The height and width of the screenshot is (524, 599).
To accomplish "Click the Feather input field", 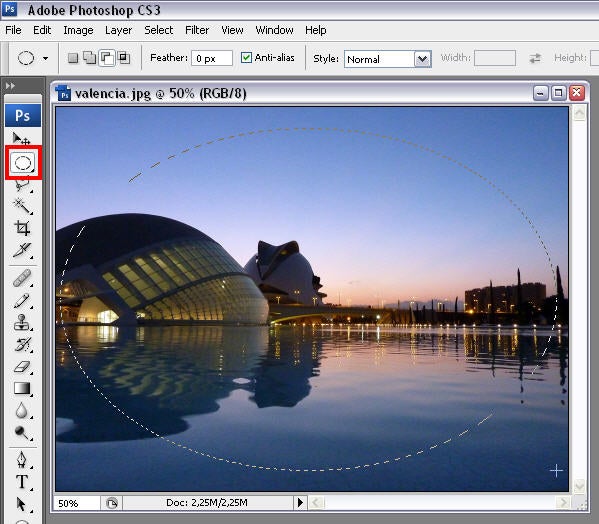I will (x=212, y=58).
